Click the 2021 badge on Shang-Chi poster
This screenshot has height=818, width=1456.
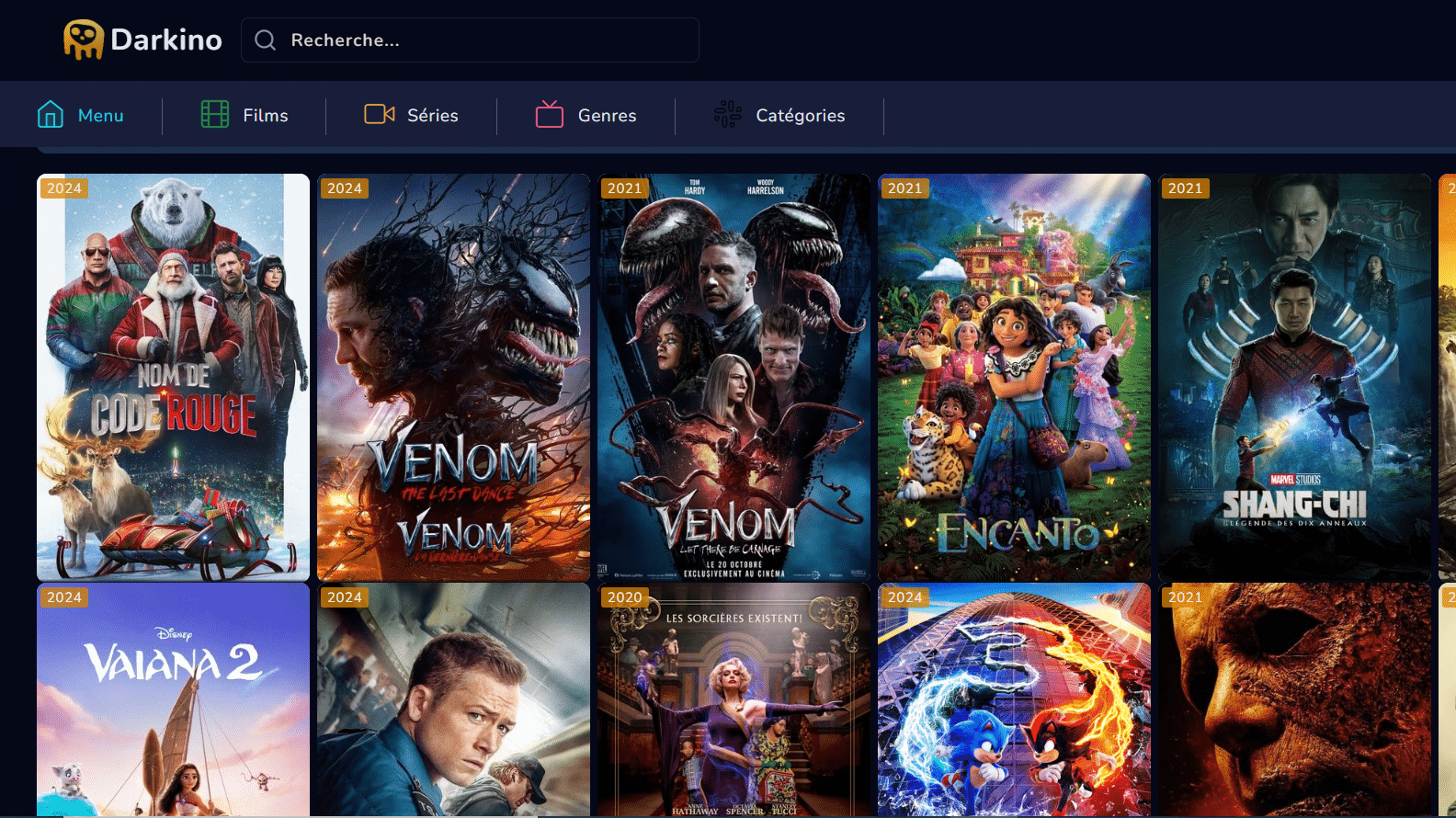1186,188
